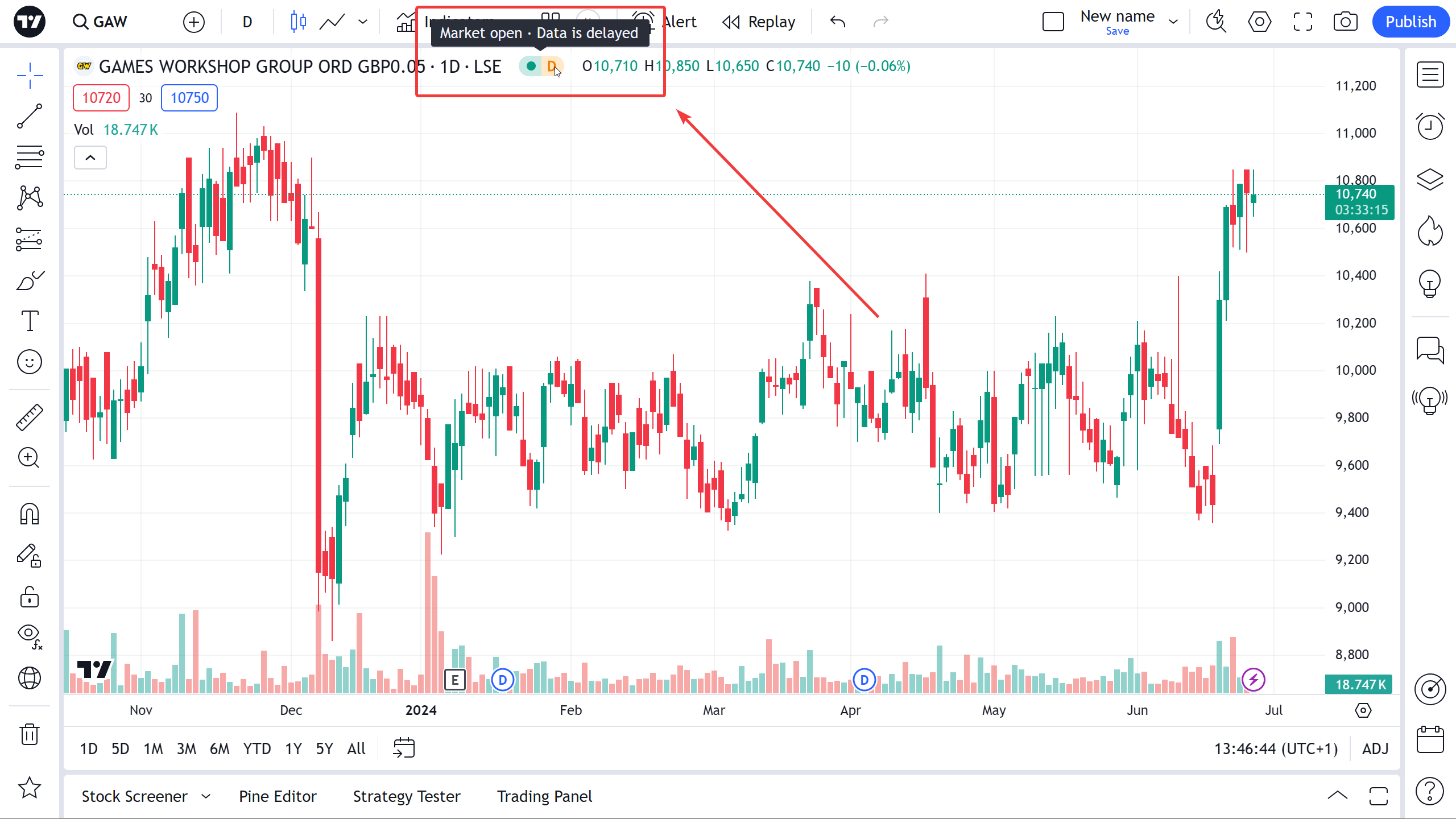Open the alerts clock icon
1456x819 pixels.
coord(1430,126)
